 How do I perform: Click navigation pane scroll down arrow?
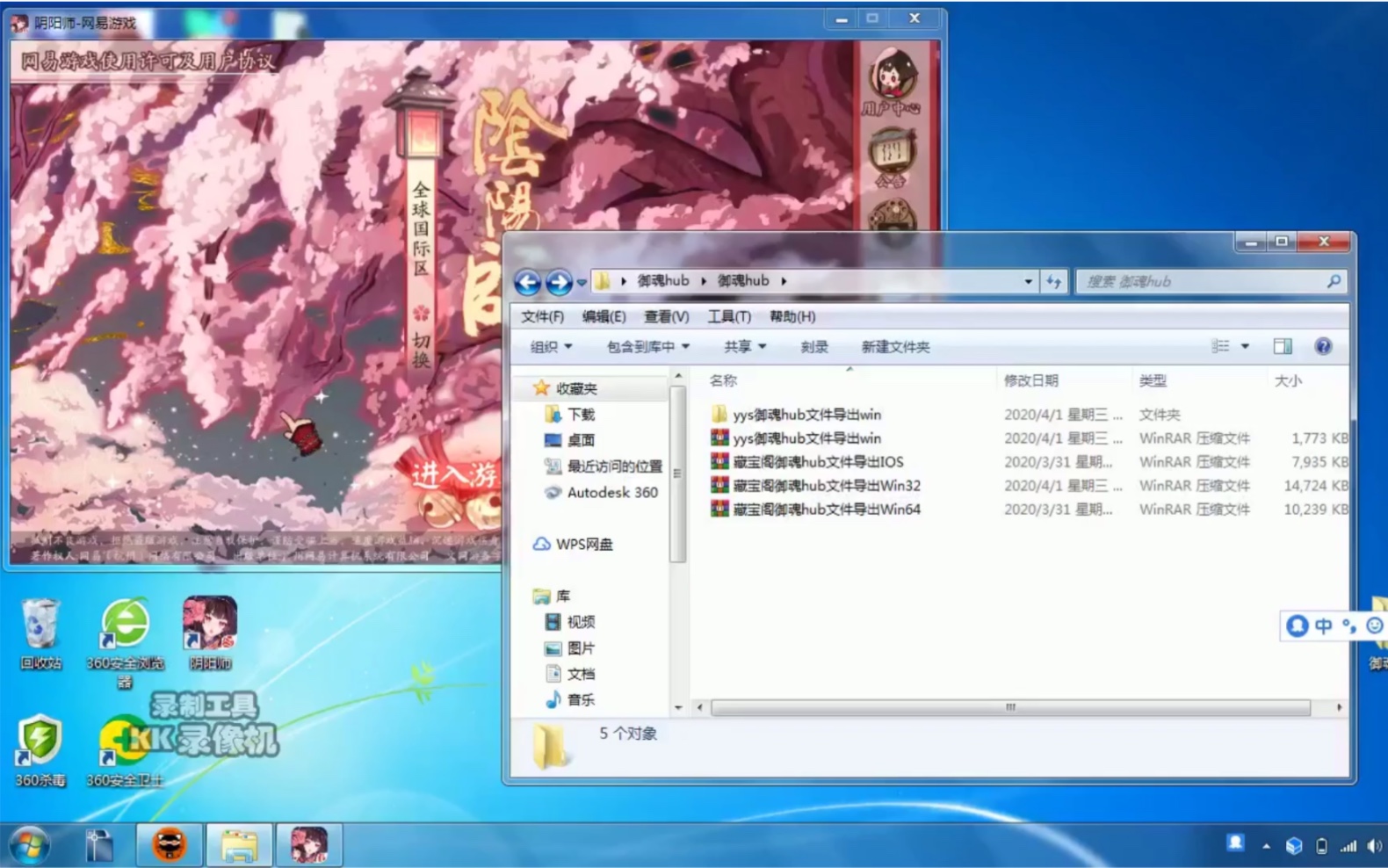click(x=678, y=707)
